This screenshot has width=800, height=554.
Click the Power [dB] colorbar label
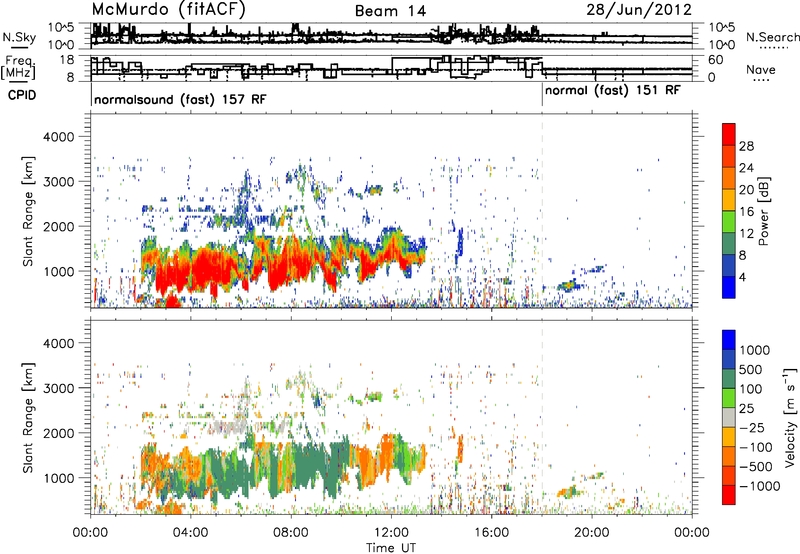point(764,211)
